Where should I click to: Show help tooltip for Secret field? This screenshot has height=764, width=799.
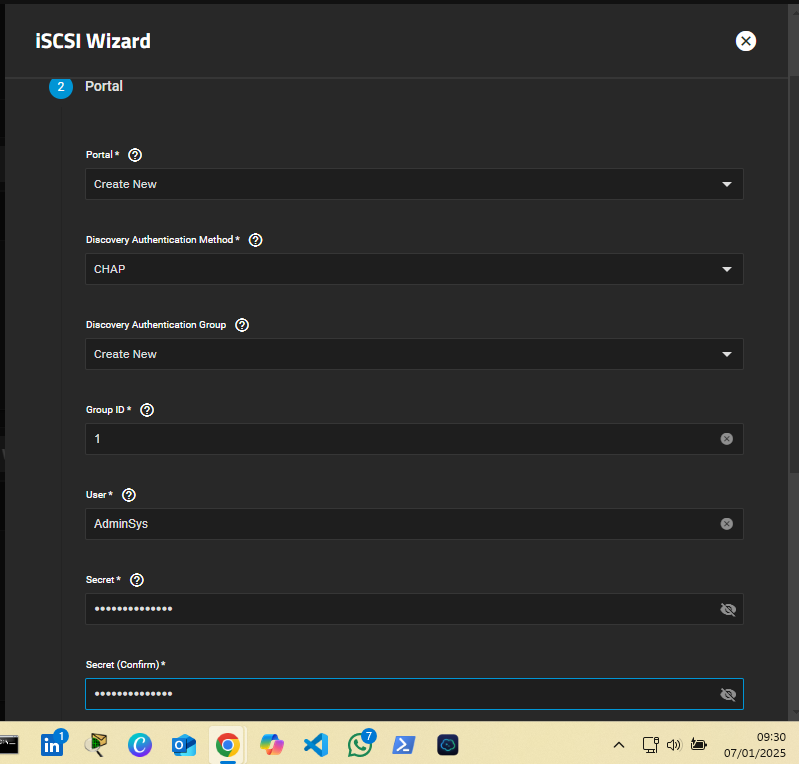point(137,580)
